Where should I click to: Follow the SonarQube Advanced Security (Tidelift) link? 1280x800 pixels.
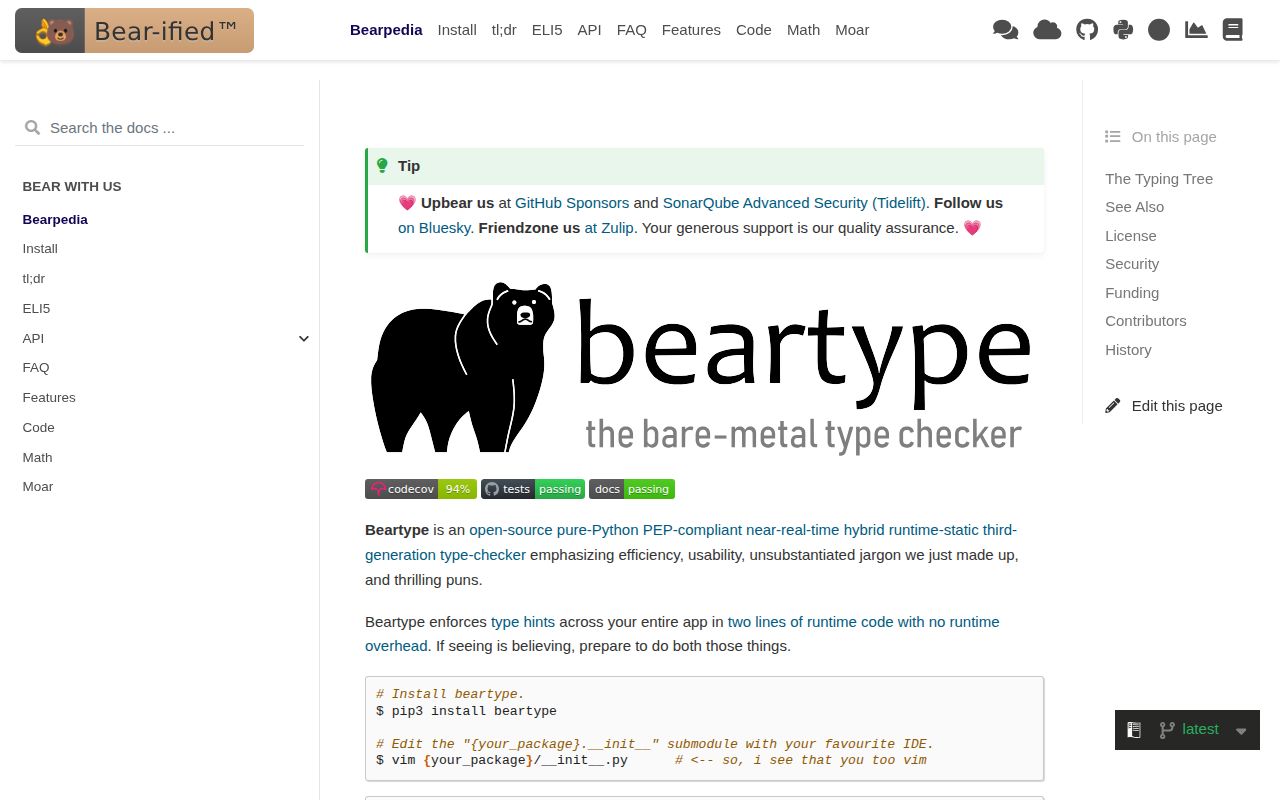(x=794, y=203)
